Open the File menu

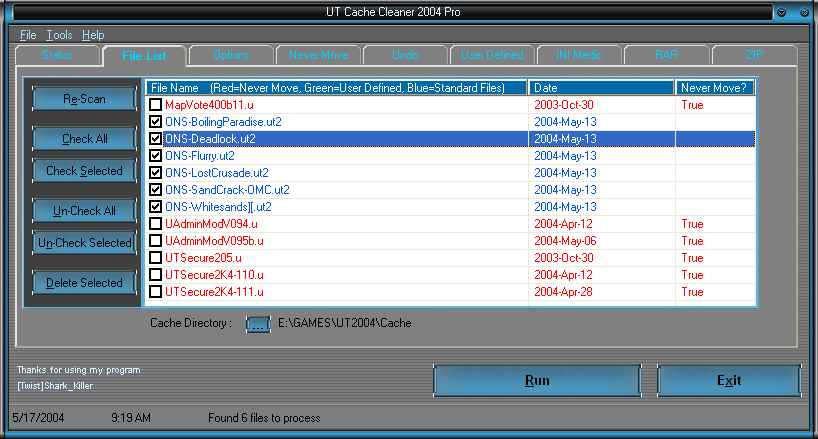click(x=28, y=35)
